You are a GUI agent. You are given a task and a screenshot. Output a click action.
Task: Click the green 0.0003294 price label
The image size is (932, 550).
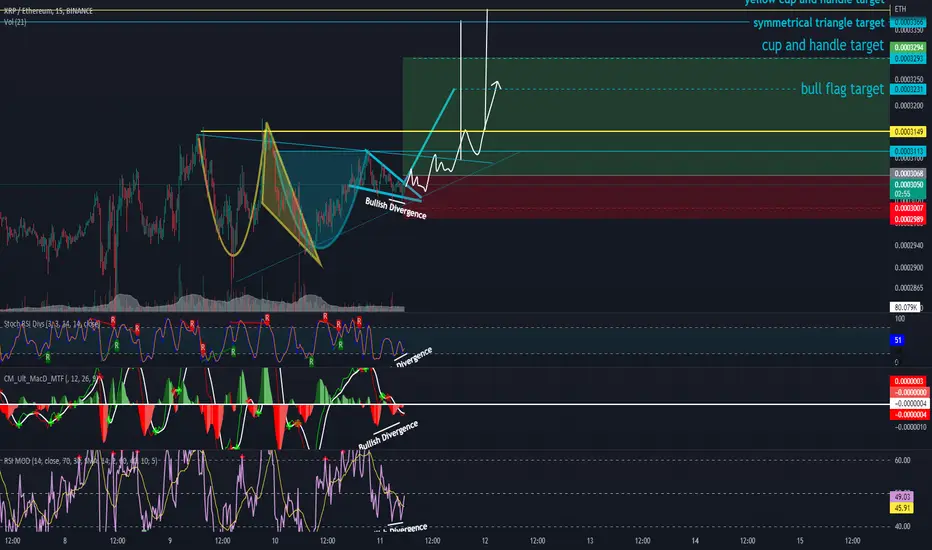908,48
